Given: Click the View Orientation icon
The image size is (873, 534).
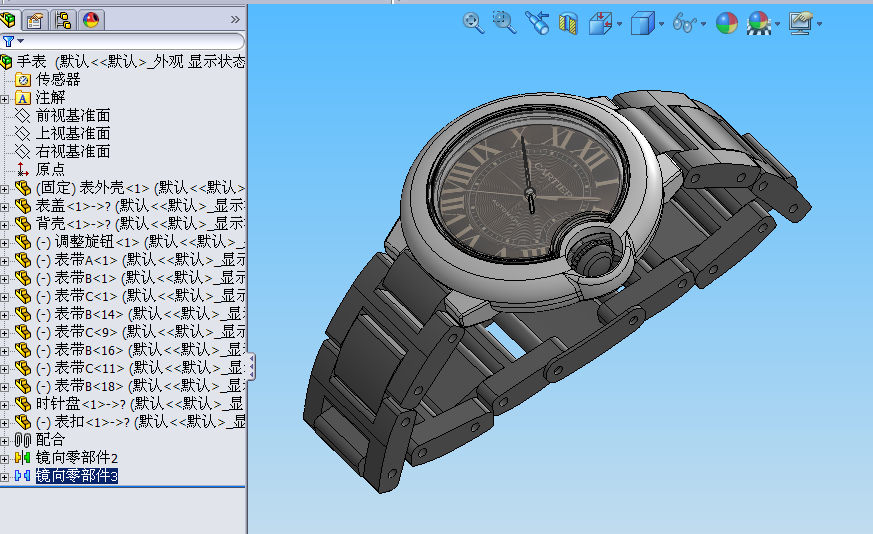Looking at the screenshot, I should pos(600,24).
